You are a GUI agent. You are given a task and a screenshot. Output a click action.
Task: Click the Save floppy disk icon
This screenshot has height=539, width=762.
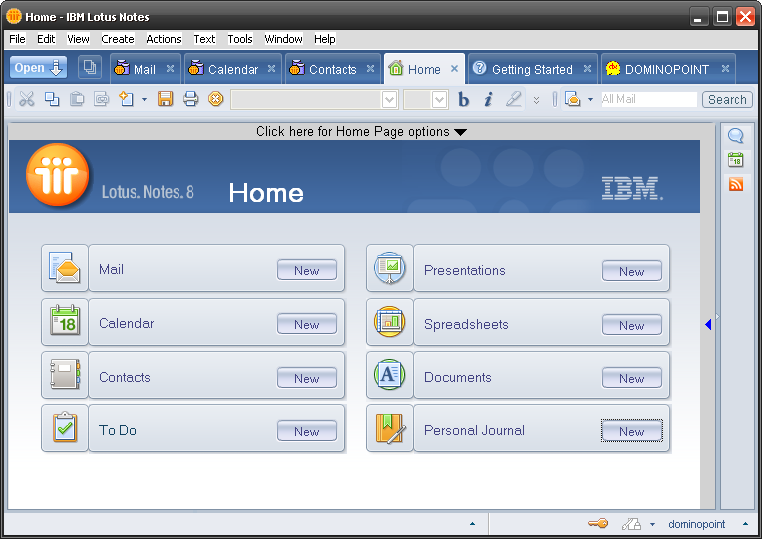(165, 99)
